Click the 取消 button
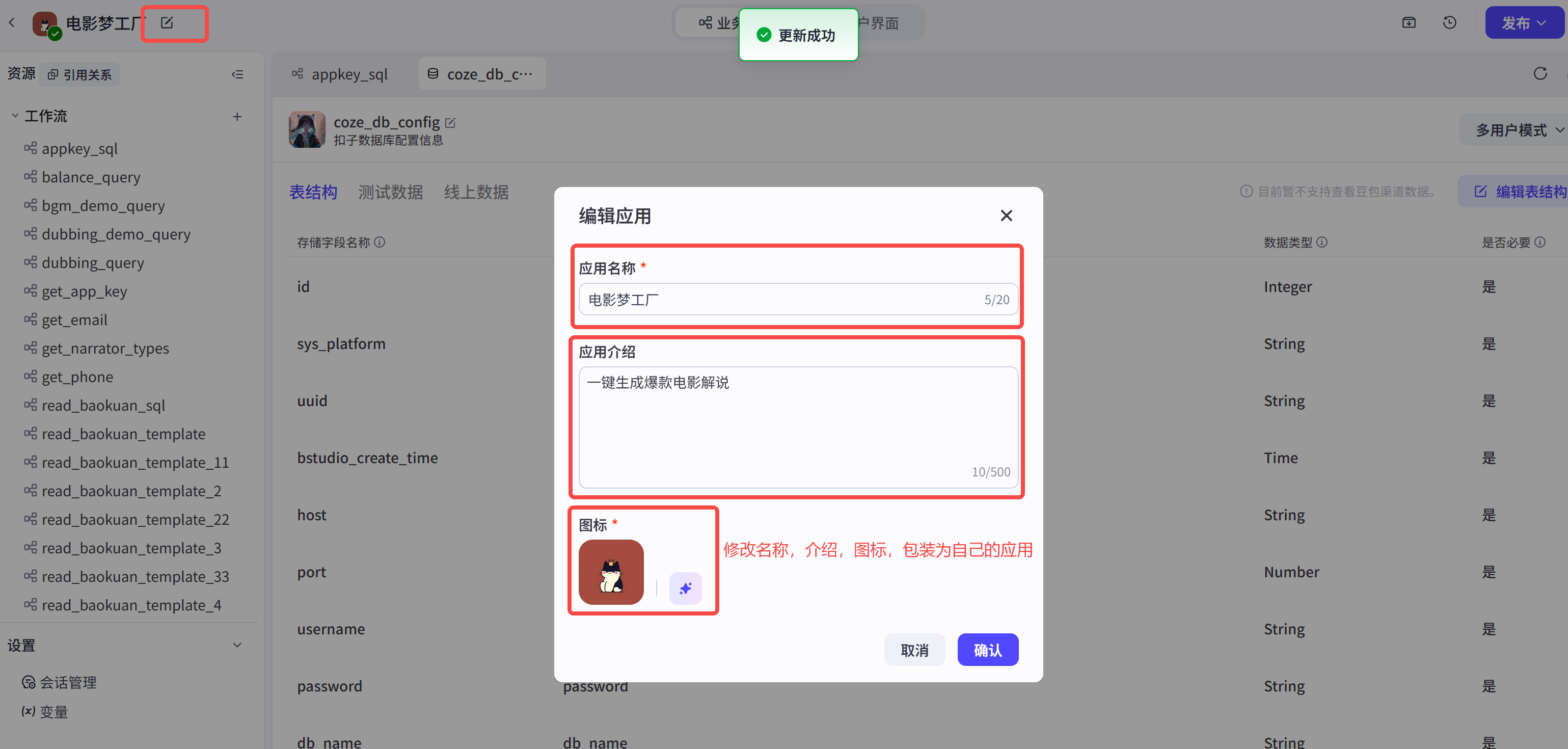This screenshot has width=1568, height=749. point(914,650)
